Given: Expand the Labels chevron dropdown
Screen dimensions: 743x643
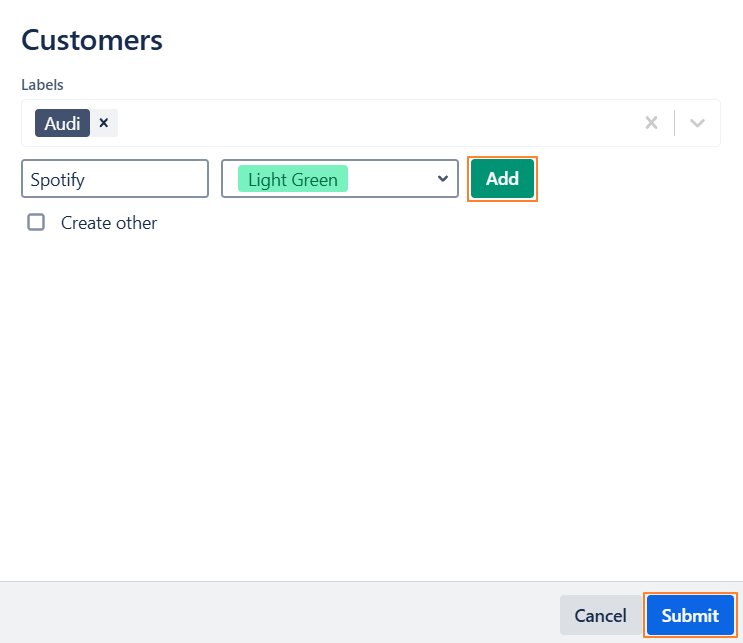Looking at the screenshot, I should [698, 123].
